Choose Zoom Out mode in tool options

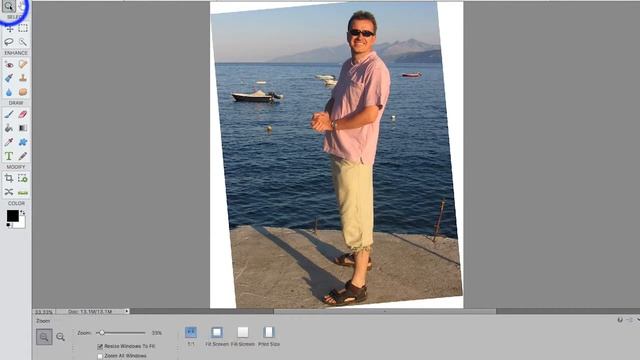click(x=61, y=337)
